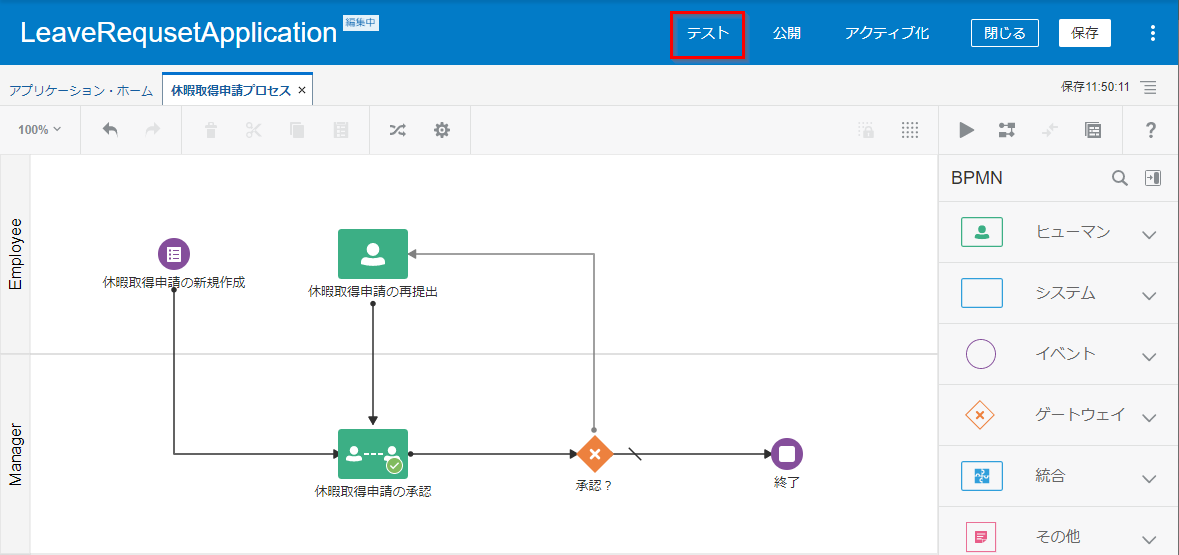Expand the ヒューマン palette section
The height and width of the screenshot is (555, 1179).
click(x=1148, y=234)
